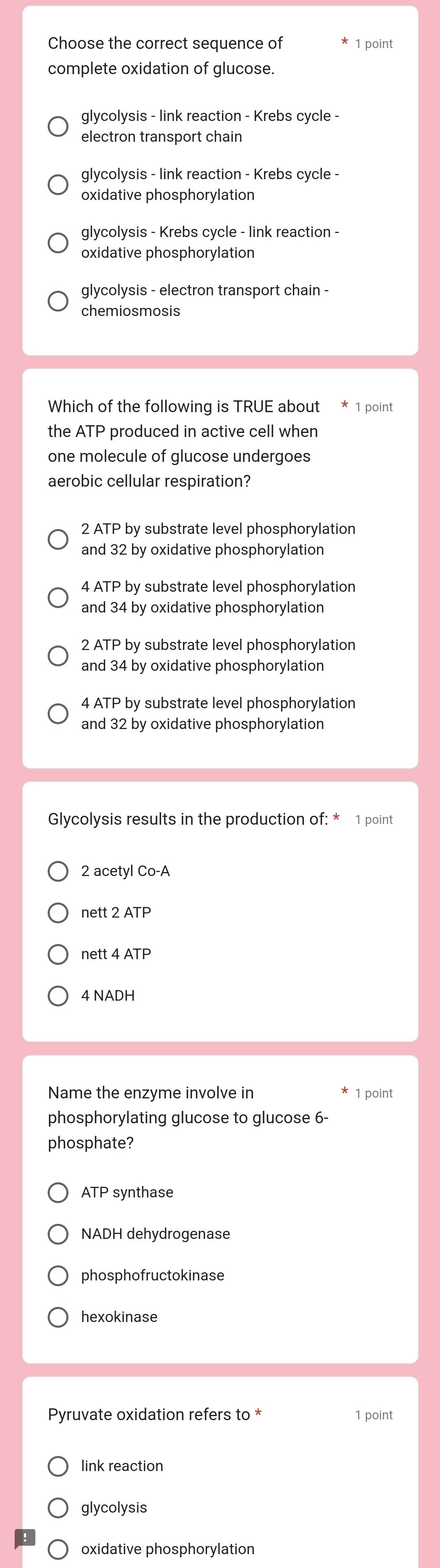The width and height of the screenshot is (440, 1568).
Task: Select 'link reaction' for pyruvate oxidation
Action: pyautogui.click(x=58, y=1466)
